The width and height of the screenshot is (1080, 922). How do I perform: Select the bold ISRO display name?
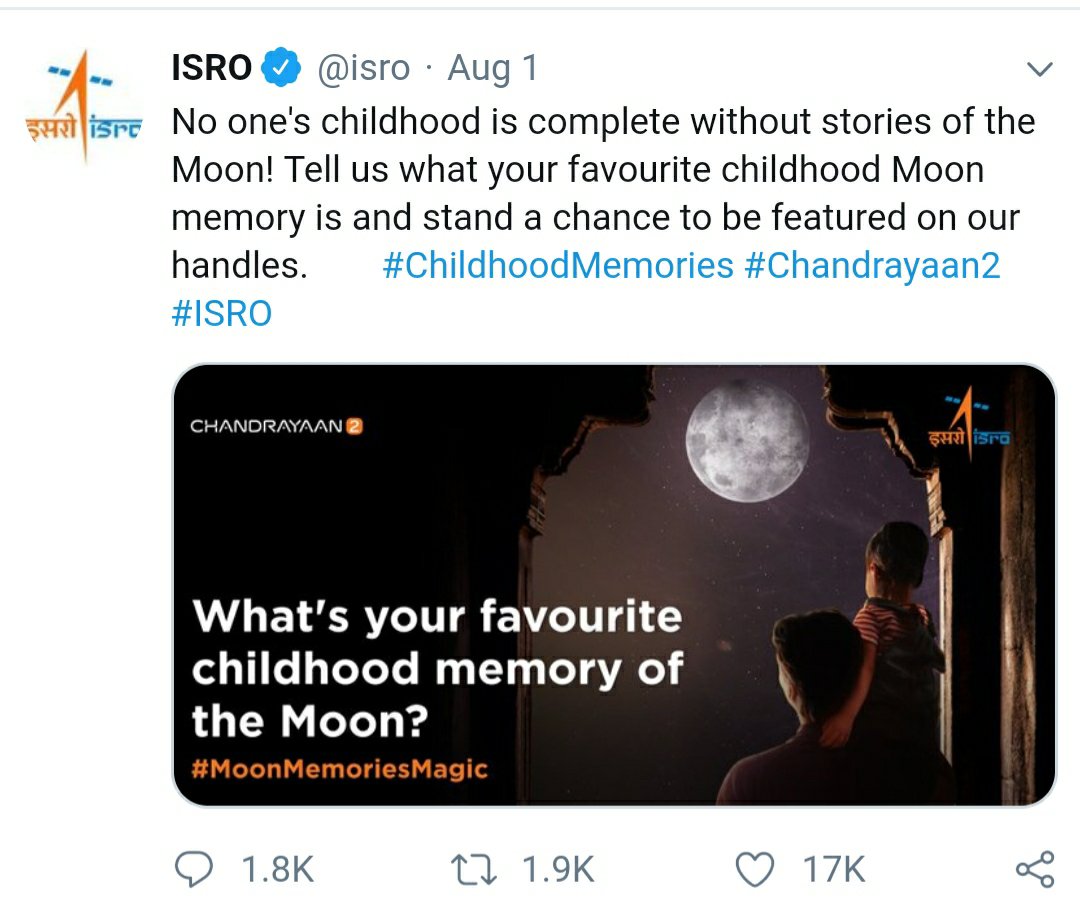click(x=212, y=68)
